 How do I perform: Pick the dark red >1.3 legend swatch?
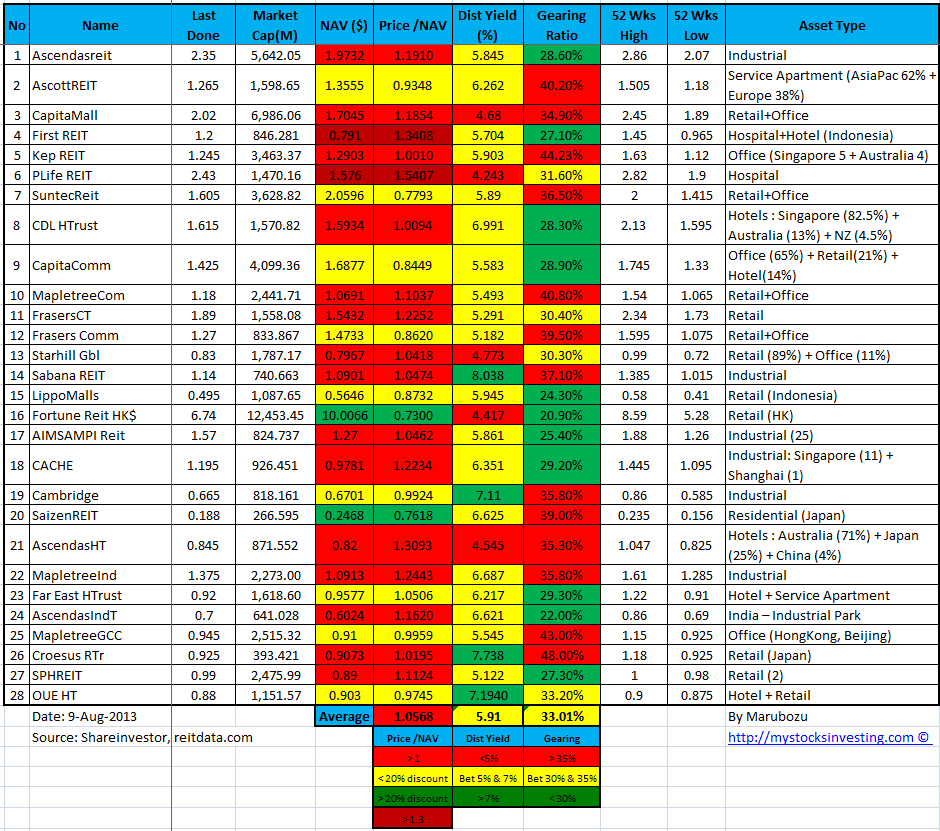click(x=412, y=818)
